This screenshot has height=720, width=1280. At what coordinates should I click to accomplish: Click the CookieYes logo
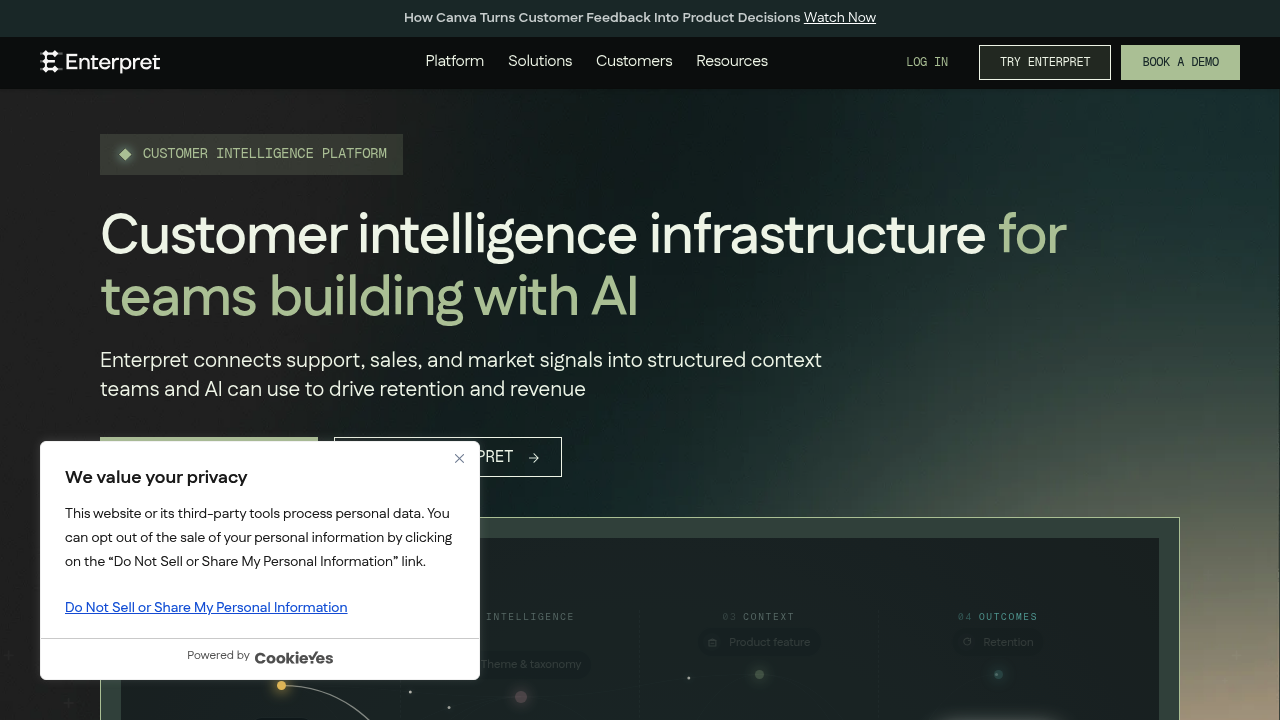294,657
